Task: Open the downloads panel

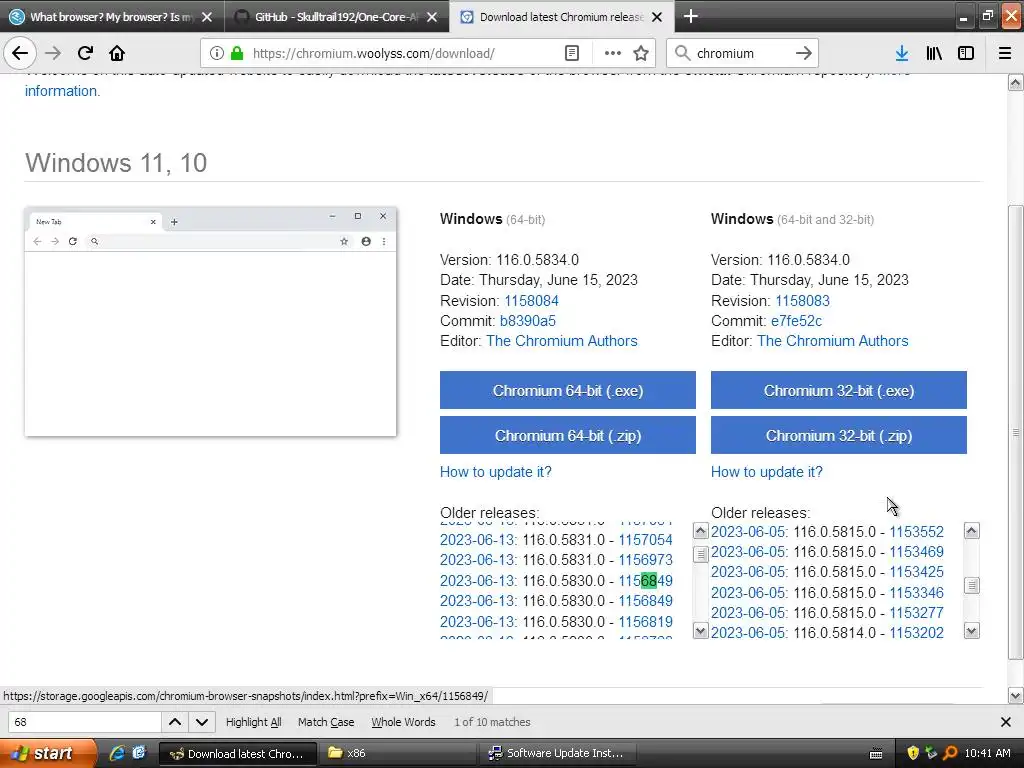Action: (902, 53)
